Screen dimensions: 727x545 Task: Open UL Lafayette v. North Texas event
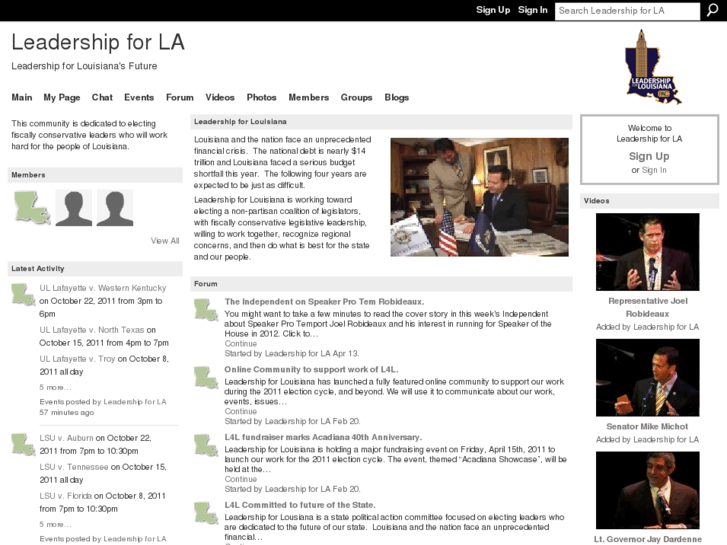tap(91, 330)
